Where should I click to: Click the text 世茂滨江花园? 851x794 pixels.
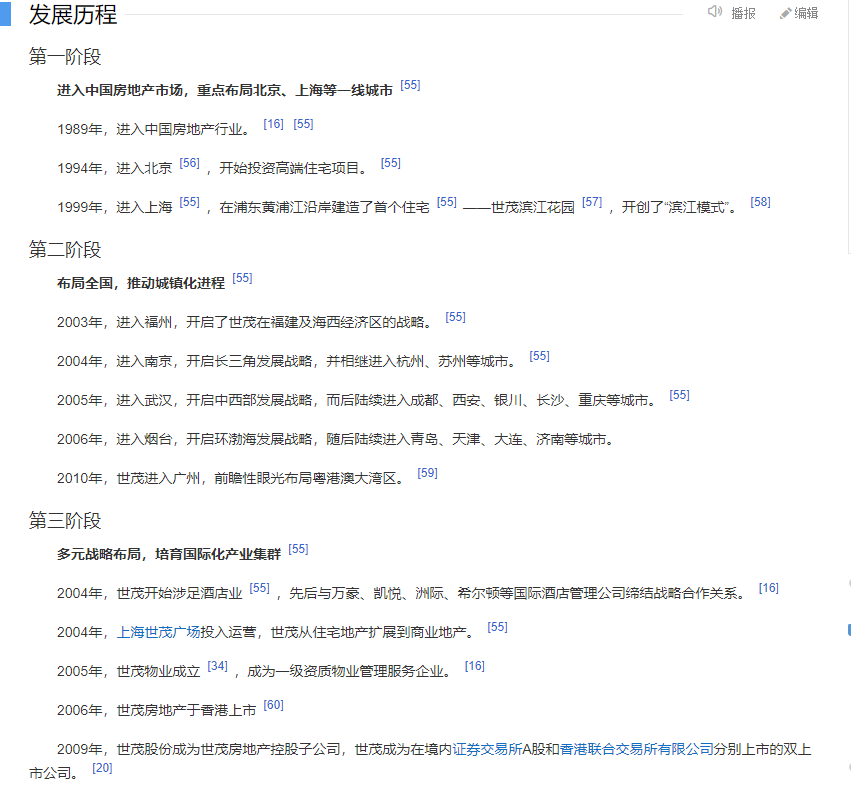coord(533,207)
